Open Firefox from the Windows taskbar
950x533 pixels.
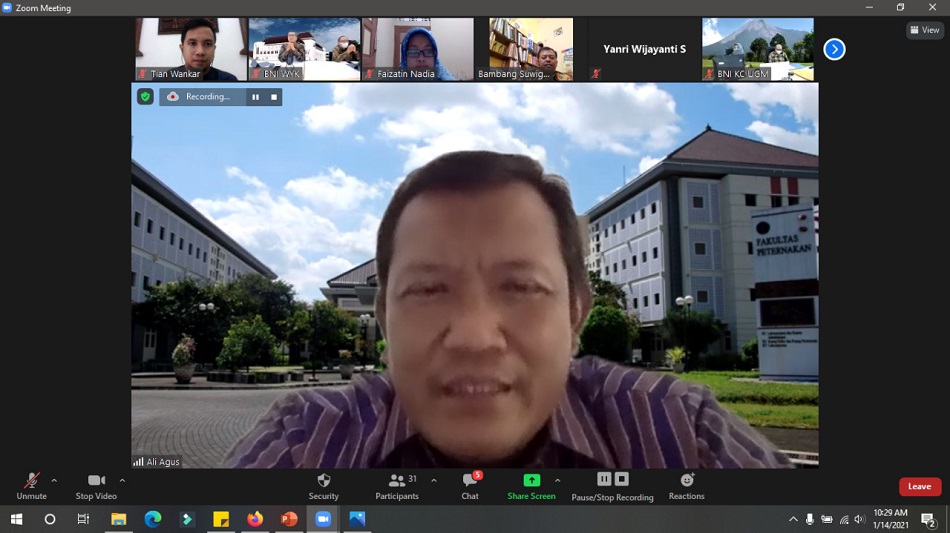[255, 519]
